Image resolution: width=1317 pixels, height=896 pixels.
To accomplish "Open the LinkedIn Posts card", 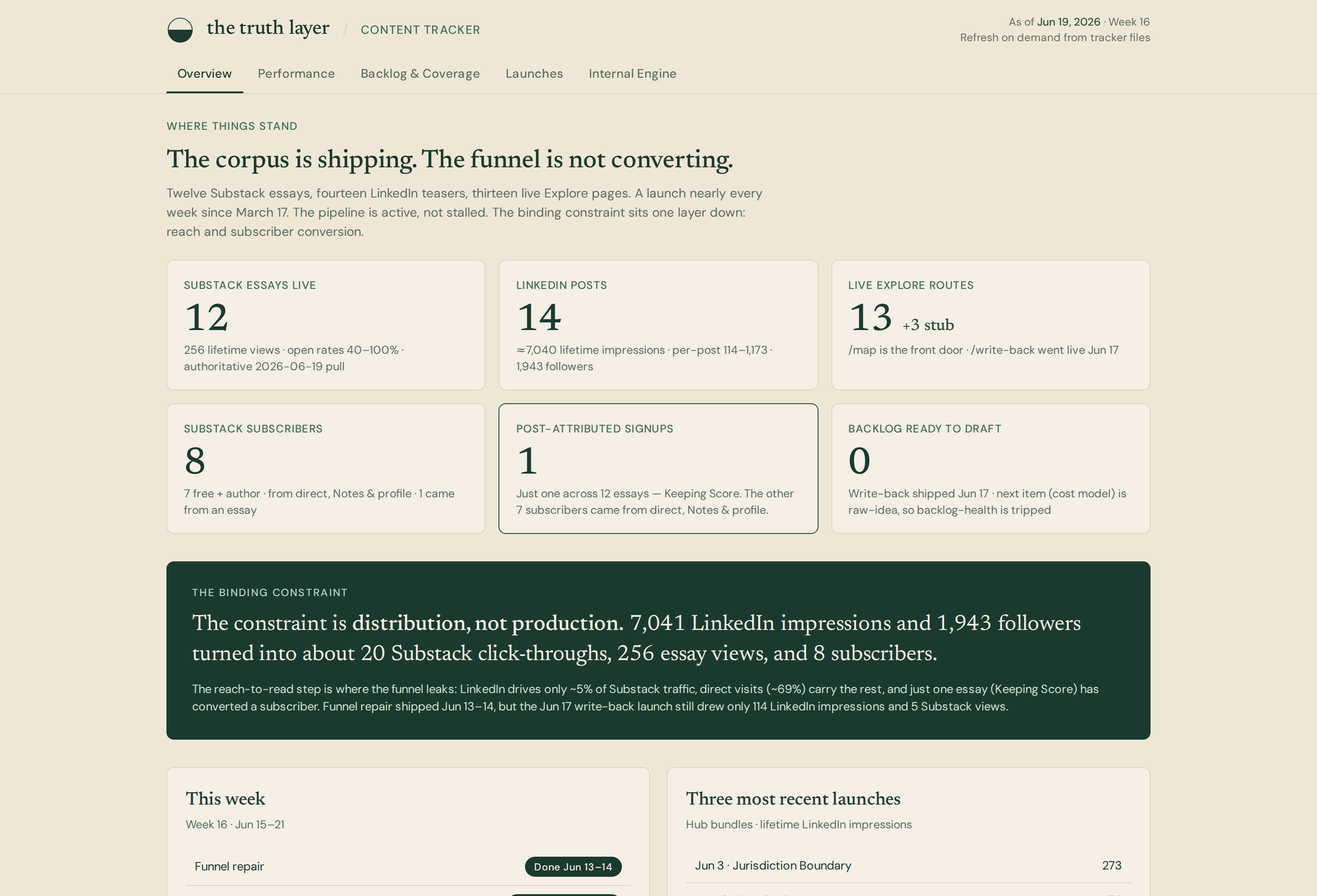I will pos(658,325).
